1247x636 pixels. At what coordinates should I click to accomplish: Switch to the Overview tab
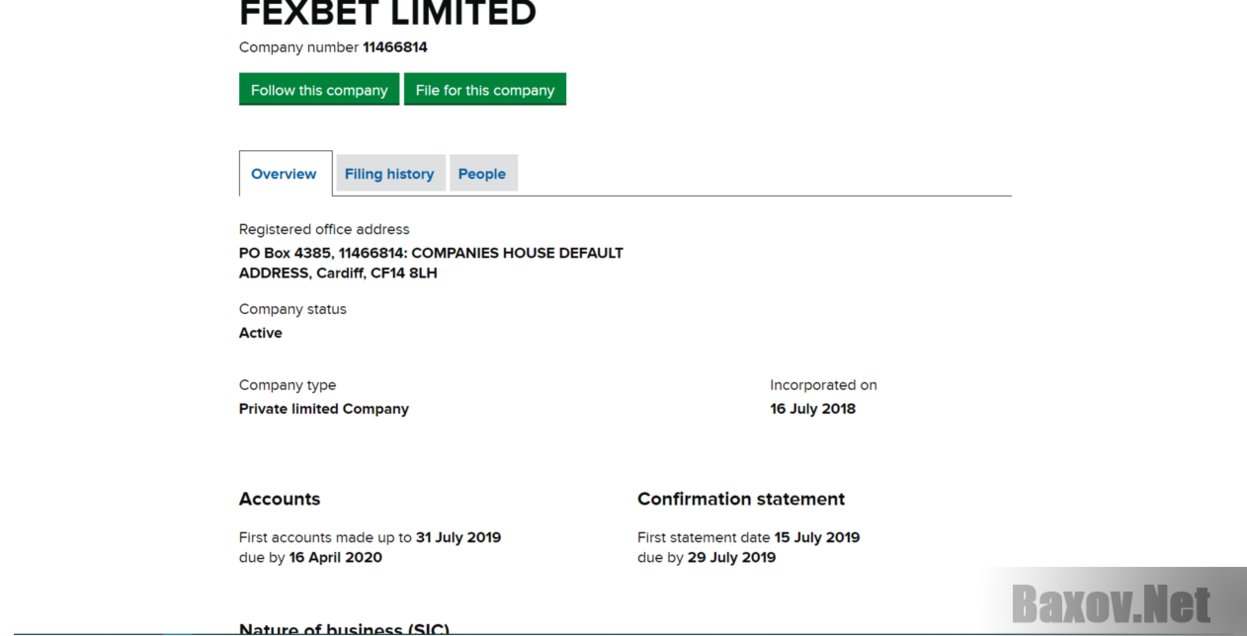click(x=285, y=174)
